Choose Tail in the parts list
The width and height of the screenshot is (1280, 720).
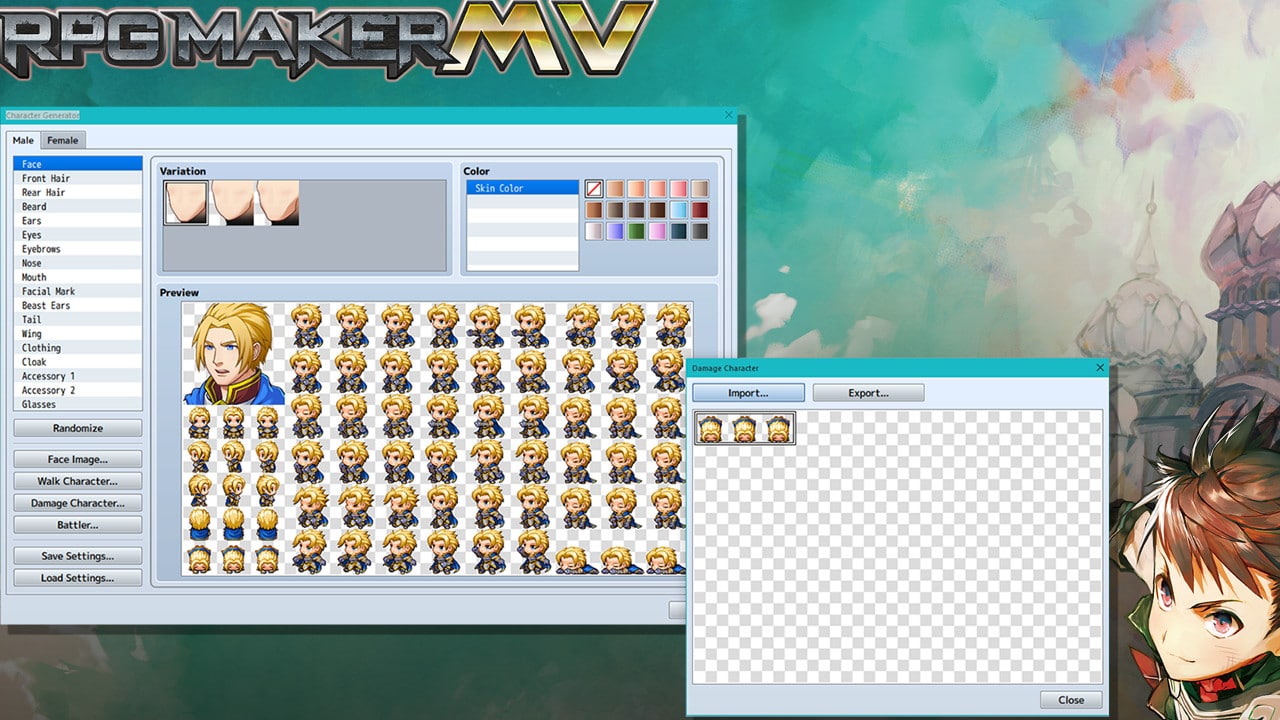click(78, 320)
